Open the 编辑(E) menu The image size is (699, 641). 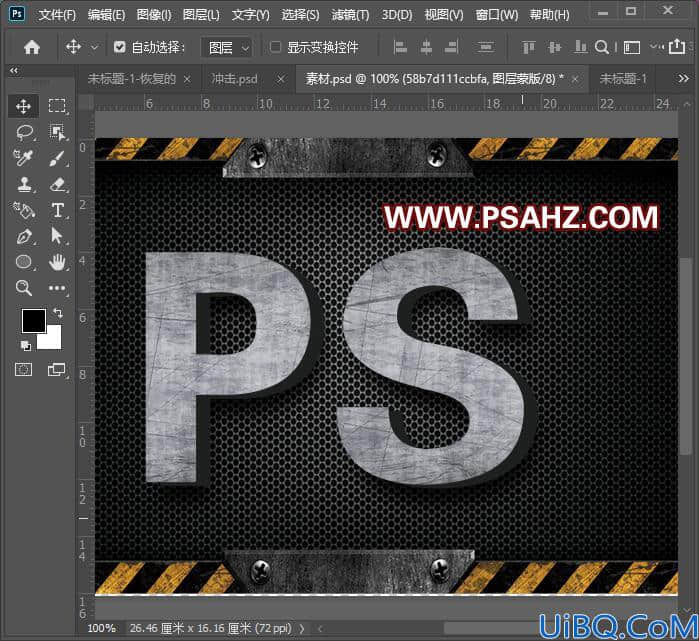click(106, 15)
